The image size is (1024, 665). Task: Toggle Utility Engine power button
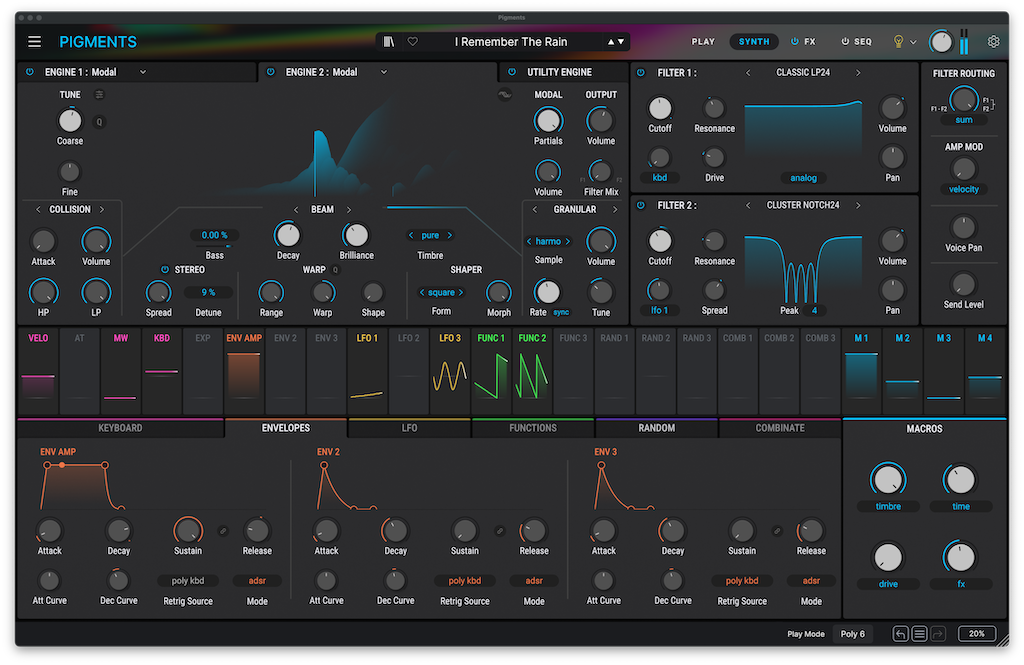512,72
